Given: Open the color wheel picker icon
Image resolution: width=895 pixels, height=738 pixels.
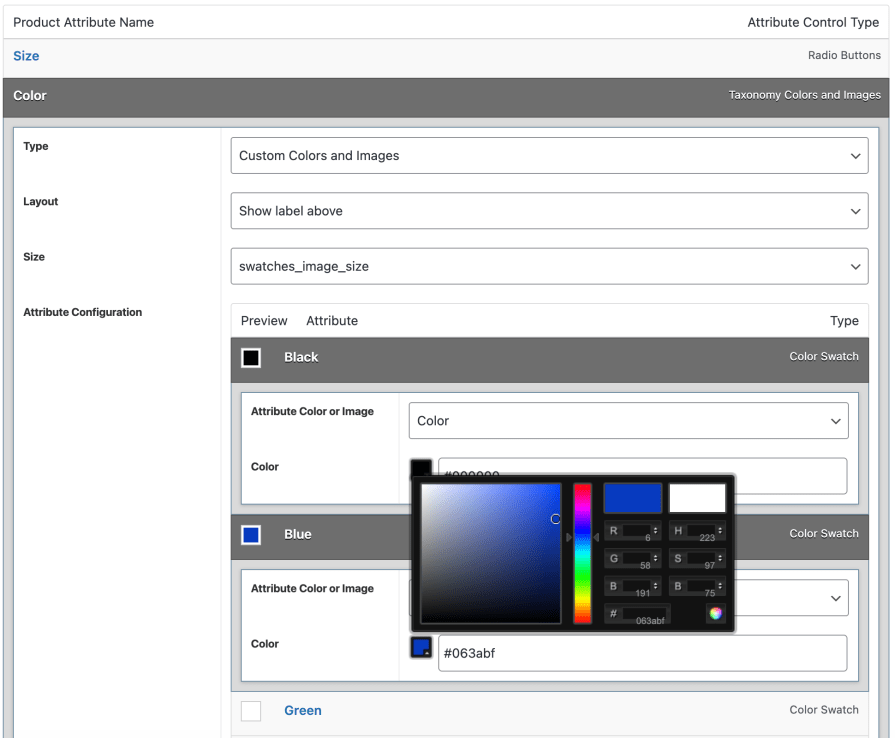Looking at the screenshot, I should (716, 614).
